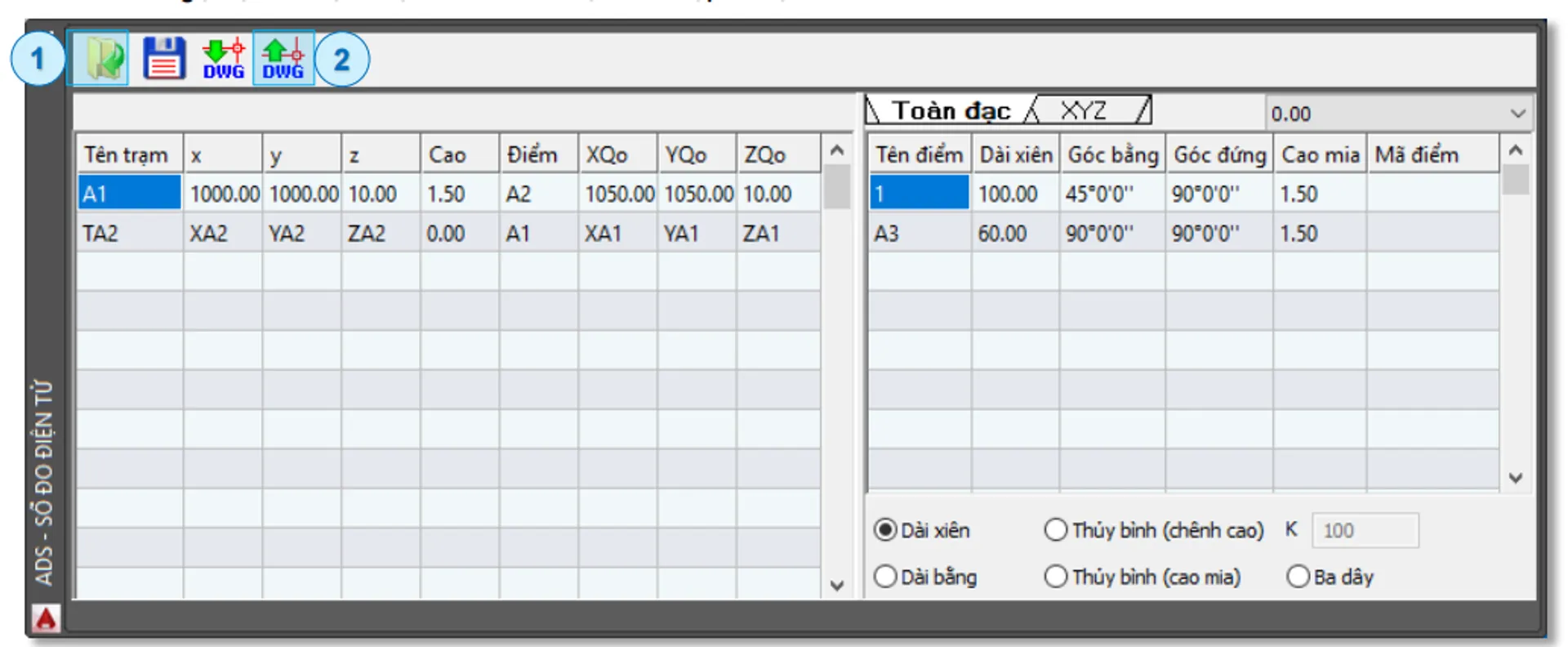Viewport: 1568px width, 647px height.
Task: Click the XQo column header
Action: 618,154
